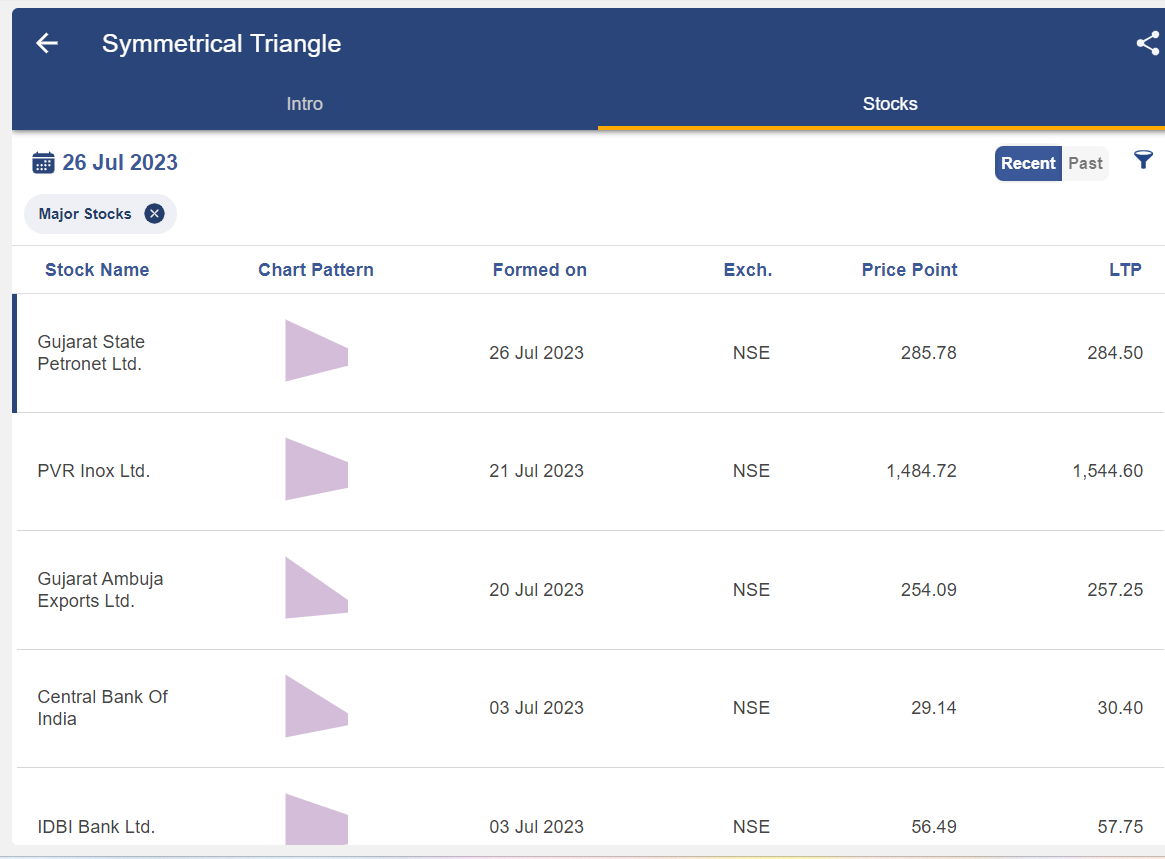View Gujarat Ambuja Exports pattern thumbnail
1165x859 pixels.
317,588
